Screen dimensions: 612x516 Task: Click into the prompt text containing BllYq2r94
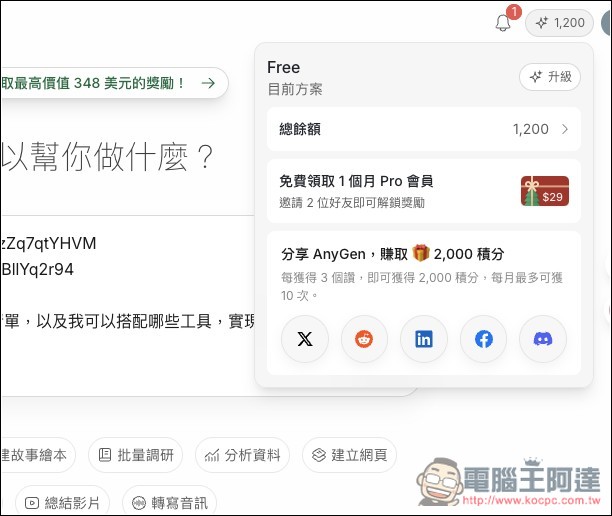[37, 269]
